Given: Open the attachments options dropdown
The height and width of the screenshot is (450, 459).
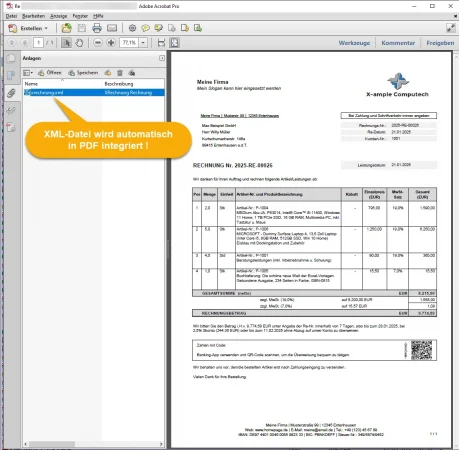Looking at the screenshot, I should (28, 73).
